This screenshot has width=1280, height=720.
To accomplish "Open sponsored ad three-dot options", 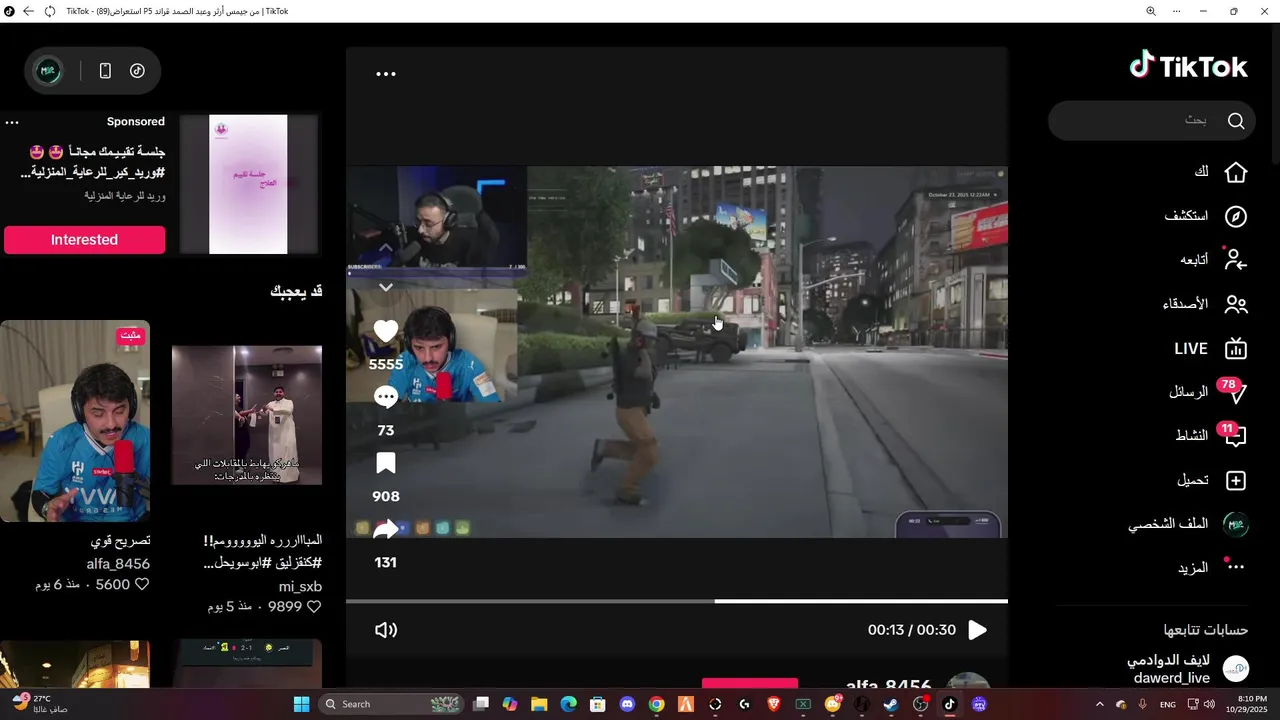I will [x=12, y=122].
